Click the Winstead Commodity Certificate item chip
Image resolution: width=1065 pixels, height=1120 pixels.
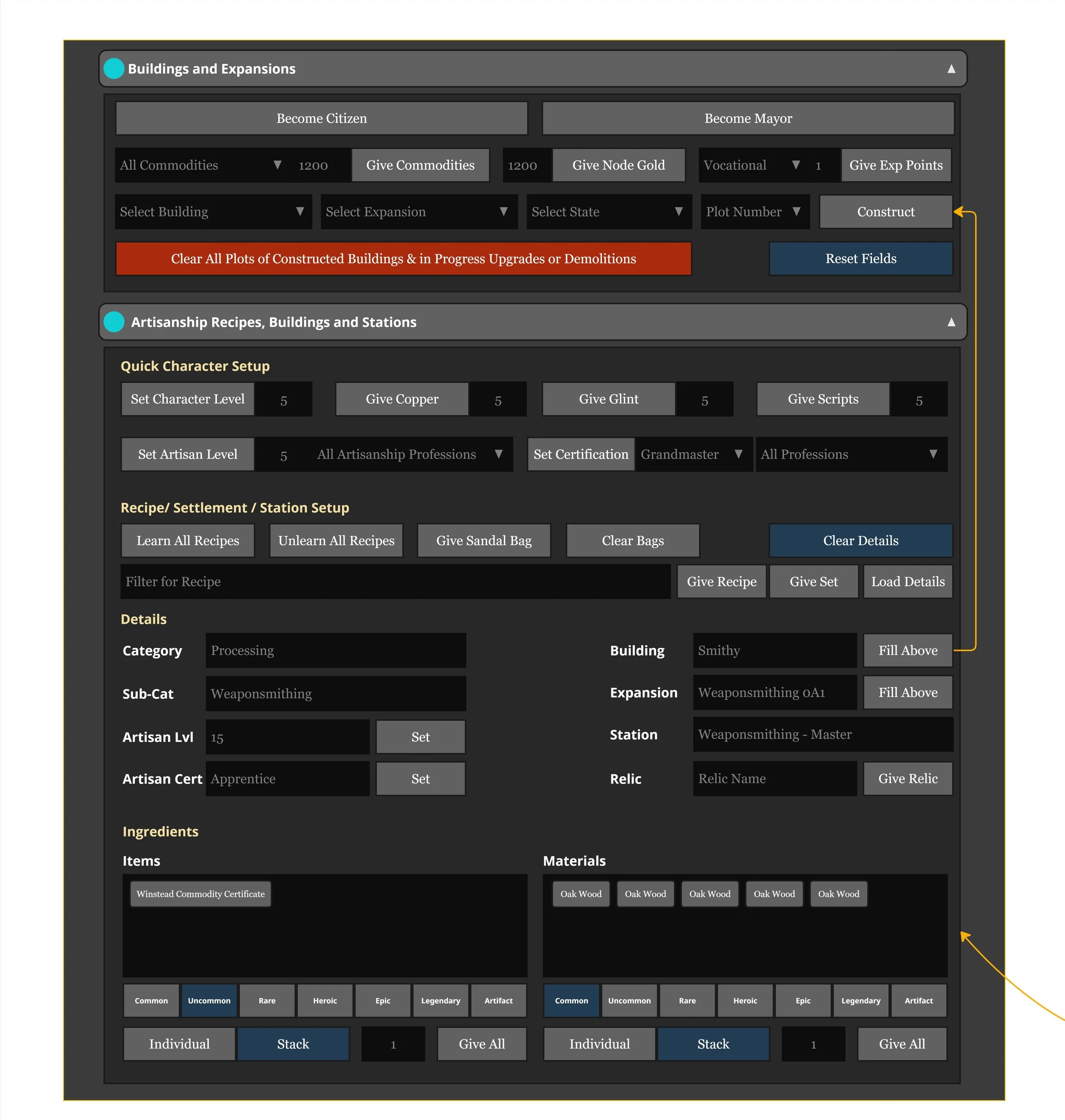tap(200, 893)
